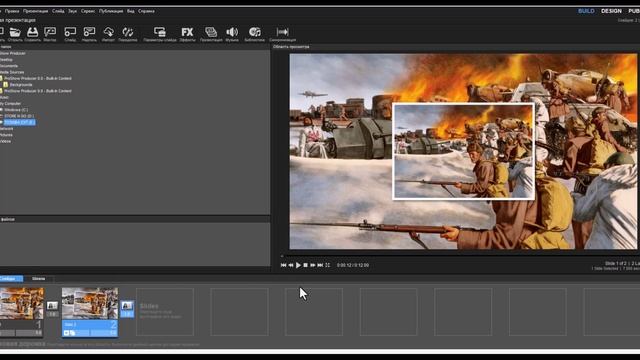Image resolution: width=640 pixels, height=360 pixels.
Task: Open the Презентация menu
Action: coord(36,11)
